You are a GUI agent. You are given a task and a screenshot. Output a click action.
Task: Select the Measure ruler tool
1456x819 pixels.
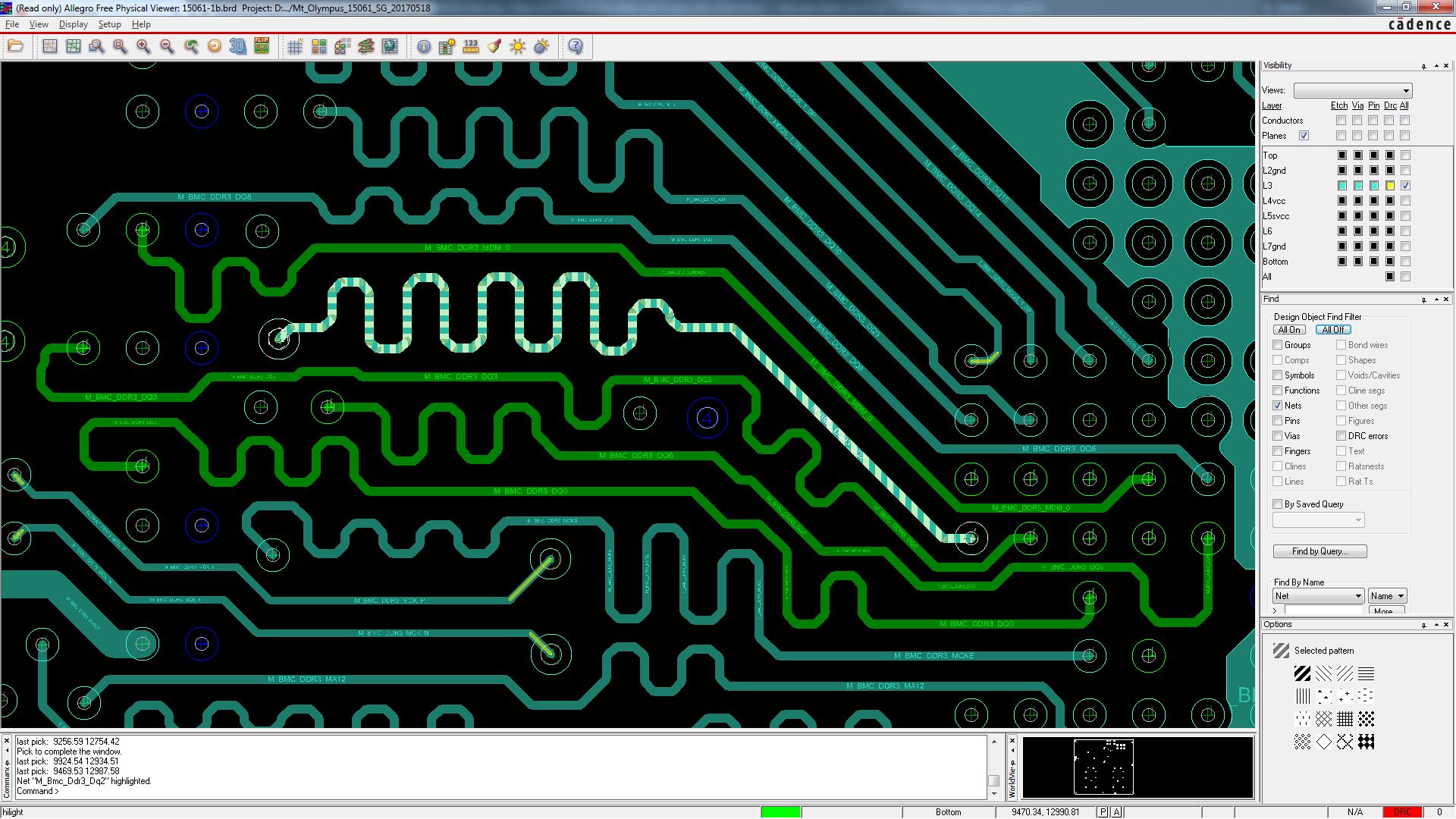point(471,47)
